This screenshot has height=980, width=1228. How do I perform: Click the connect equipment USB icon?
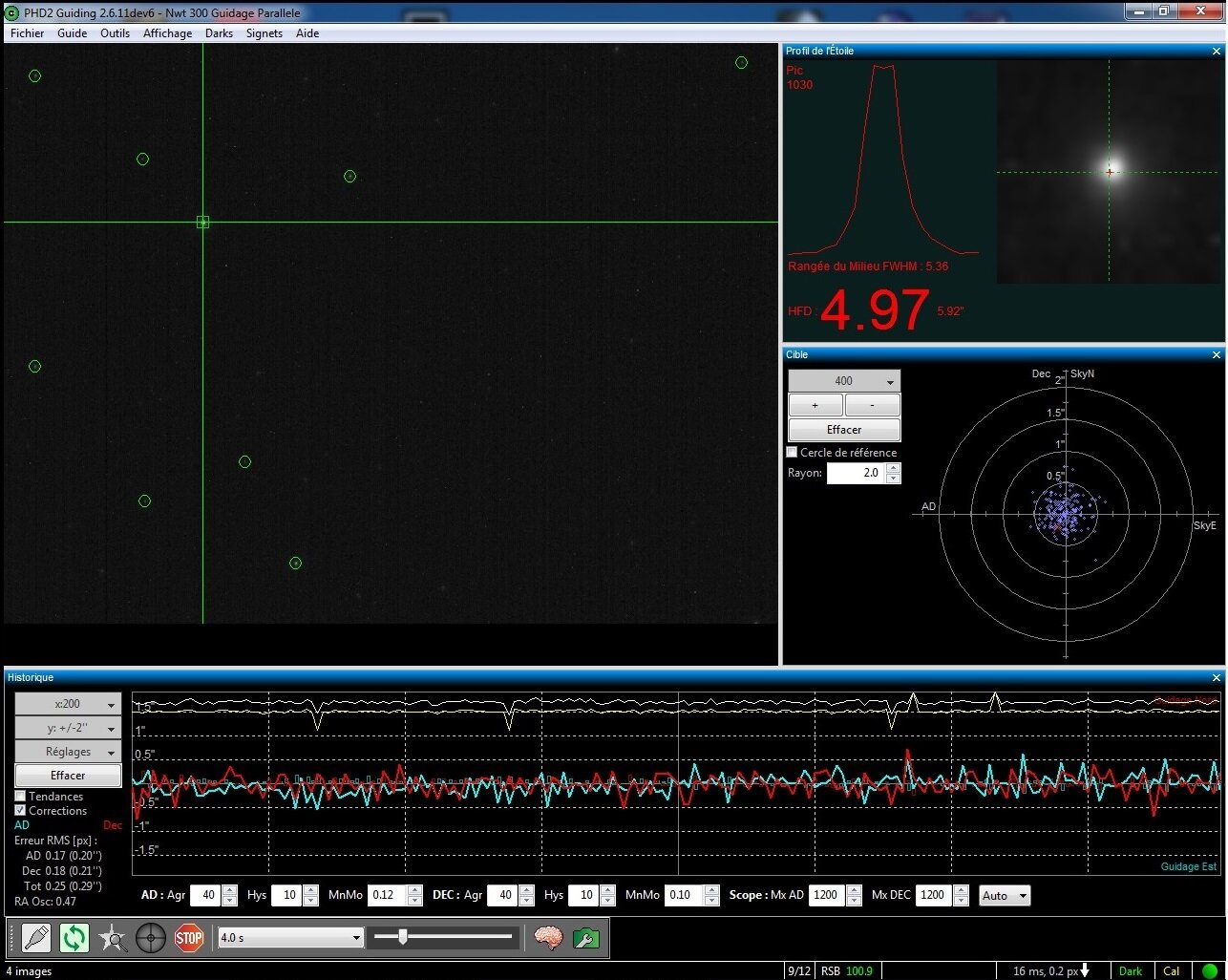tap(36, 938)
